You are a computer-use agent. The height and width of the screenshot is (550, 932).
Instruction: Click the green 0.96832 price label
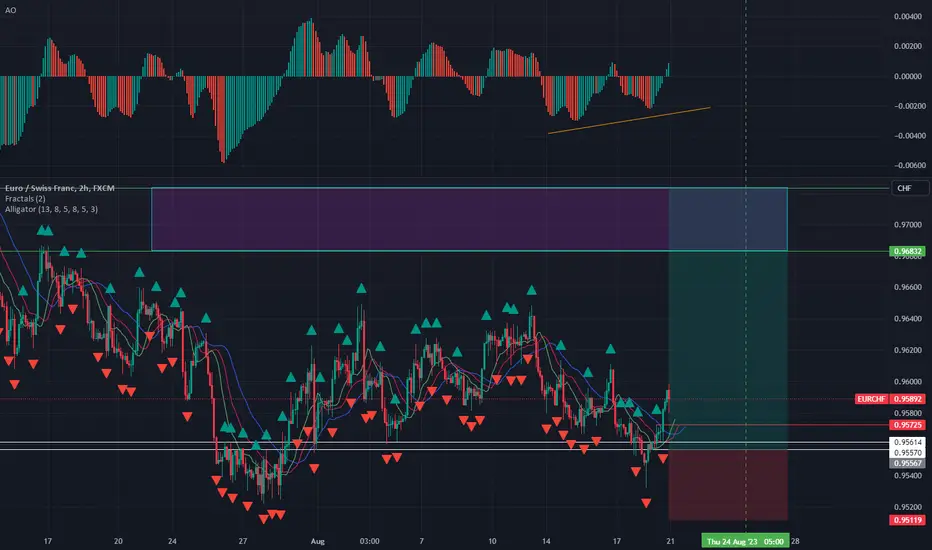tap(907, 252)
